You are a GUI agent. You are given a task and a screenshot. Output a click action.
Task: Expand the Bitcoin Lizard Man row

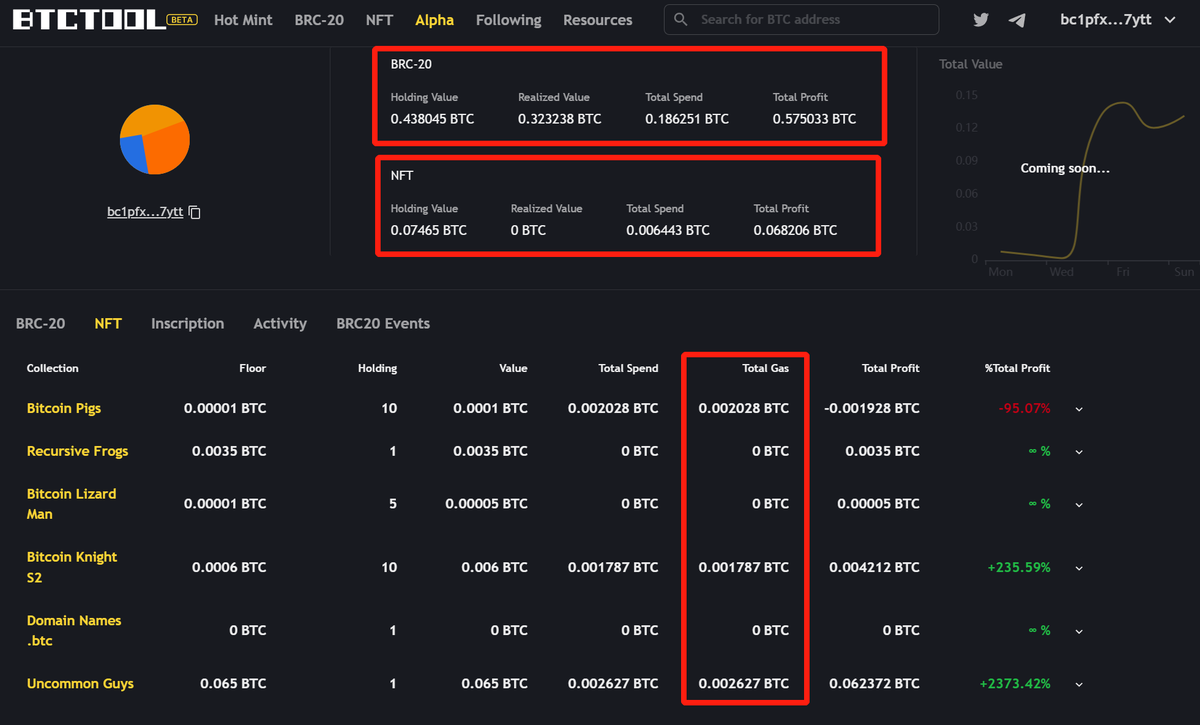[x=1079, y=505]
